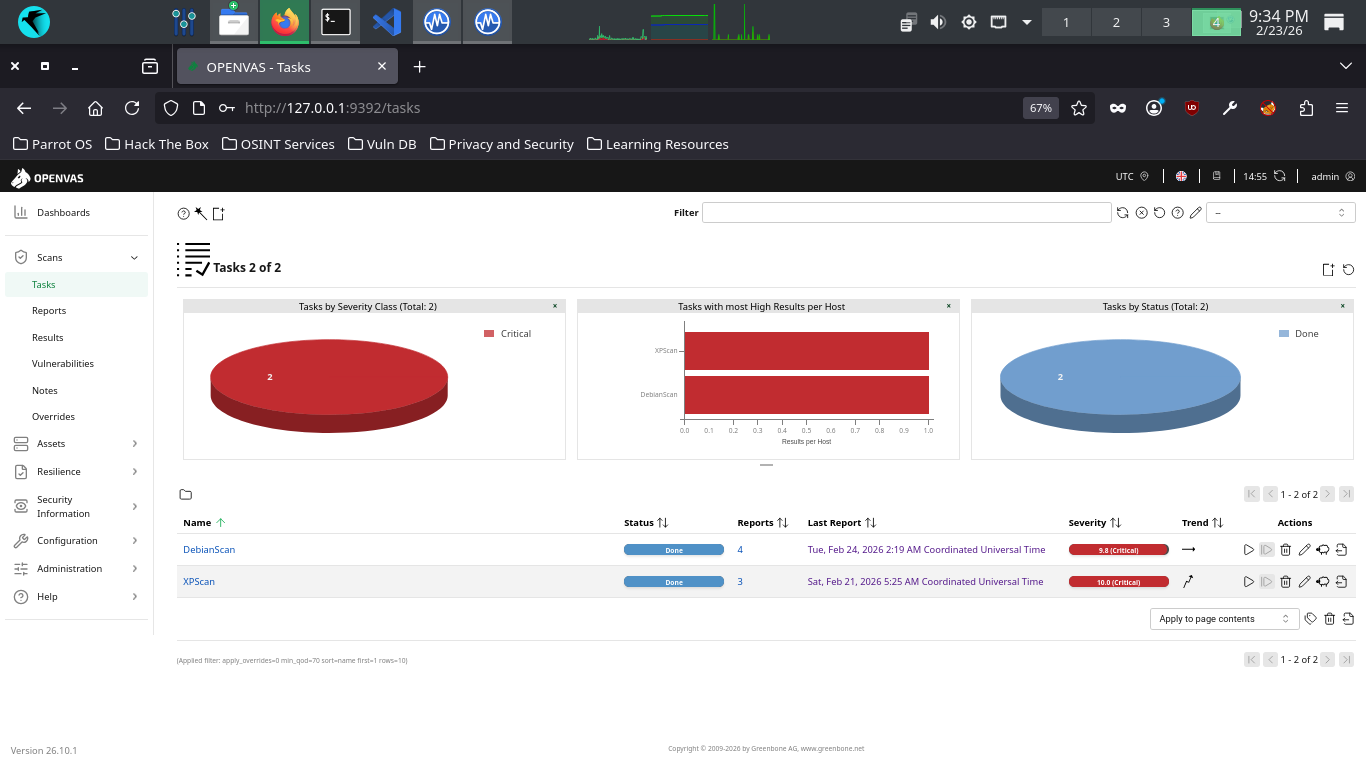Move the XPScan task to trashcan
The height and width of the screenshot is (768, 1366).
1286,582
